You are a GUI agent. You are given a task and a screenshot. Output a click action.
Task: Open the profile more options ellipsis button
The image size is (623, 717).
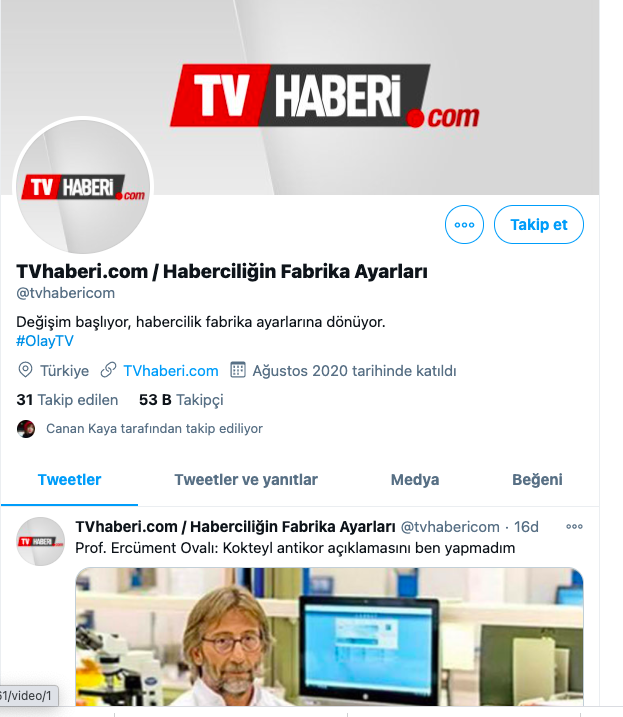point(464,225)
